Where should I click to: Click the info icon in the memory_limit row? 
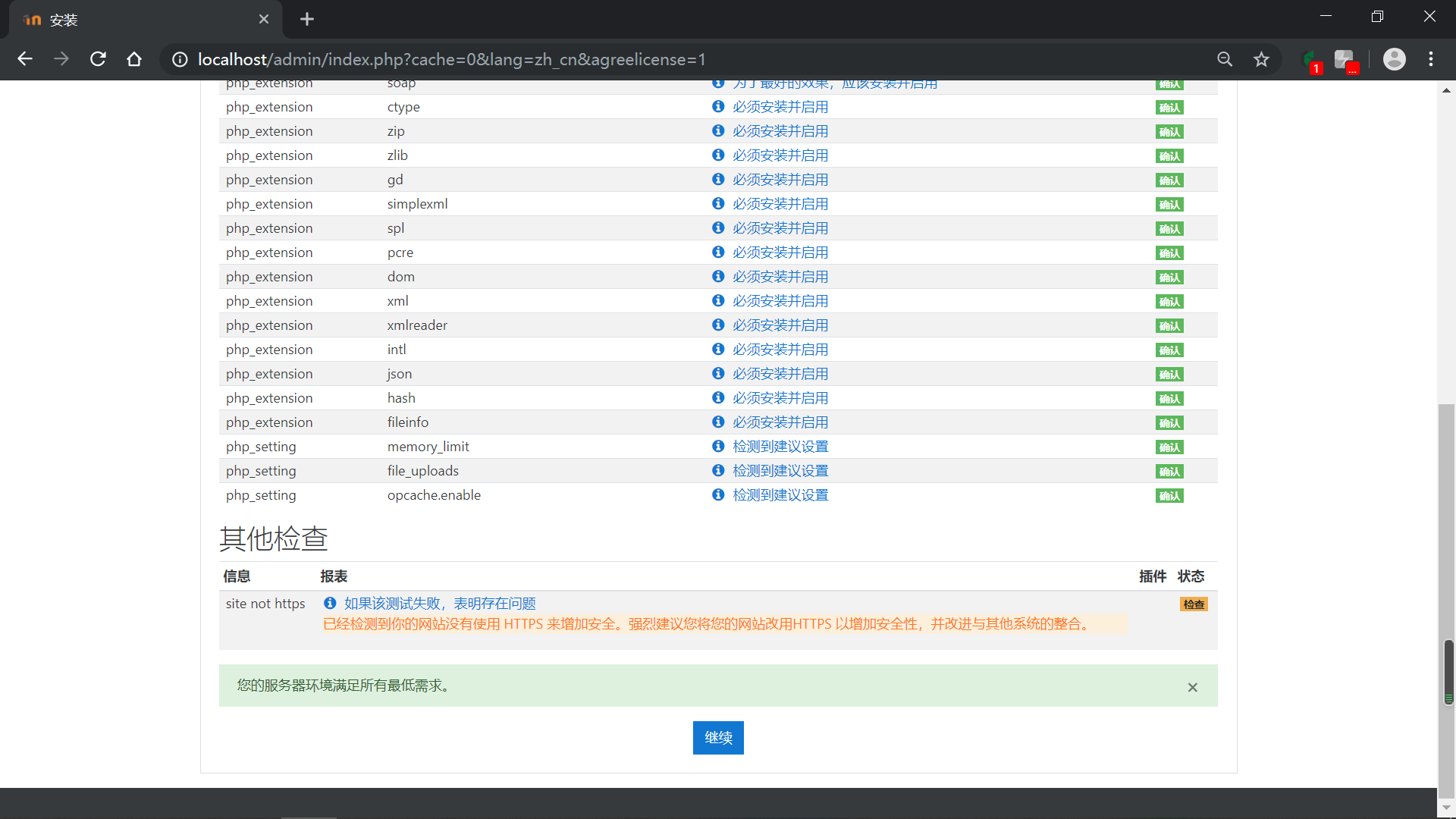pyautogui.click(x=718, y=447)
